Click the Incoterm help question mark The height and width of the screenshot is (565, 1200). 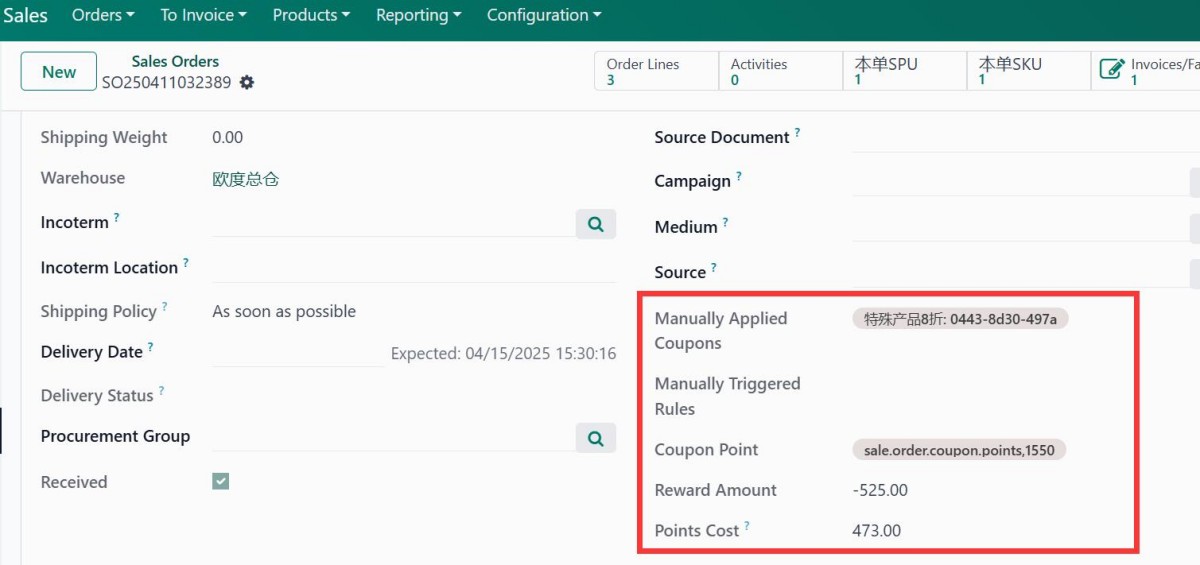117,217
